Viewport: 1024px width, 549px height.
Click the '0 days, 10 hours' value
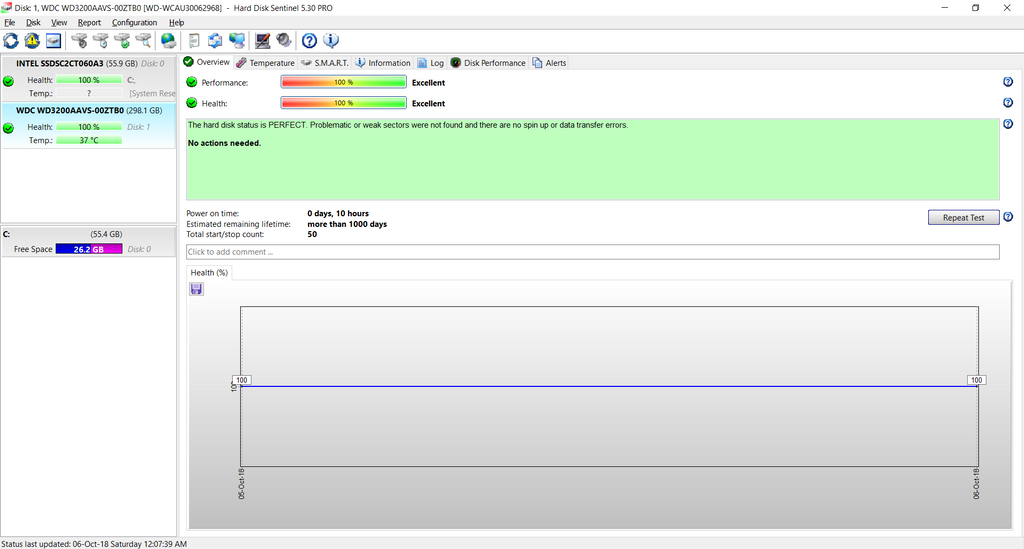click(x=338, y=213)
